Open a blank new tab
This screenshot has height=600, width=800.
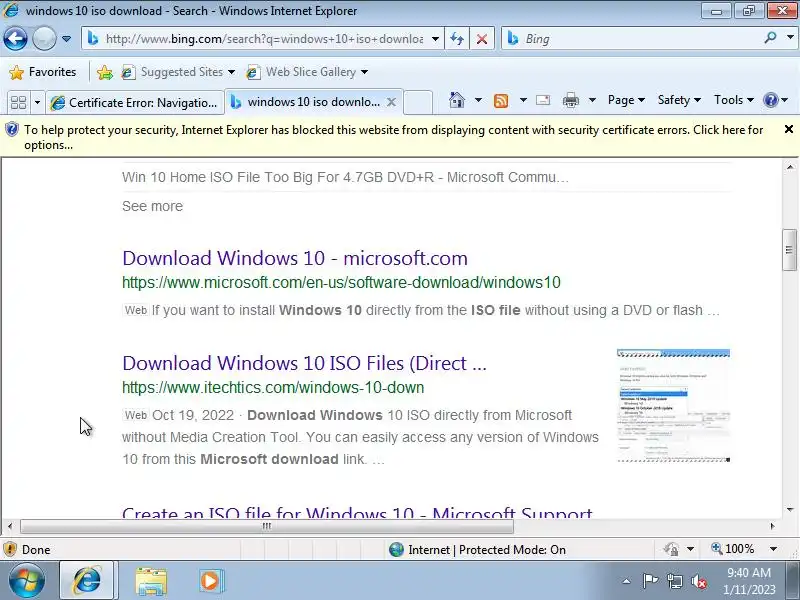(418, 102)
